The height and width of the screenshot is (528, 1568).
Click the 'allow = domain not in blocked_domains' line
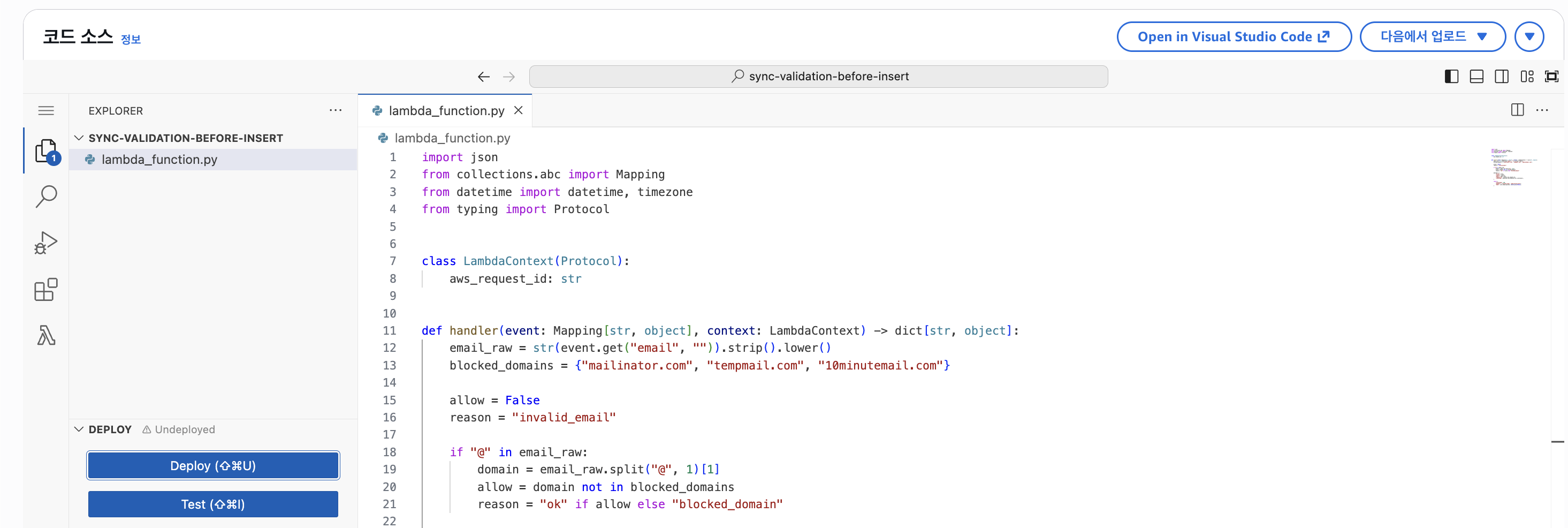click(x=606, y=487)
